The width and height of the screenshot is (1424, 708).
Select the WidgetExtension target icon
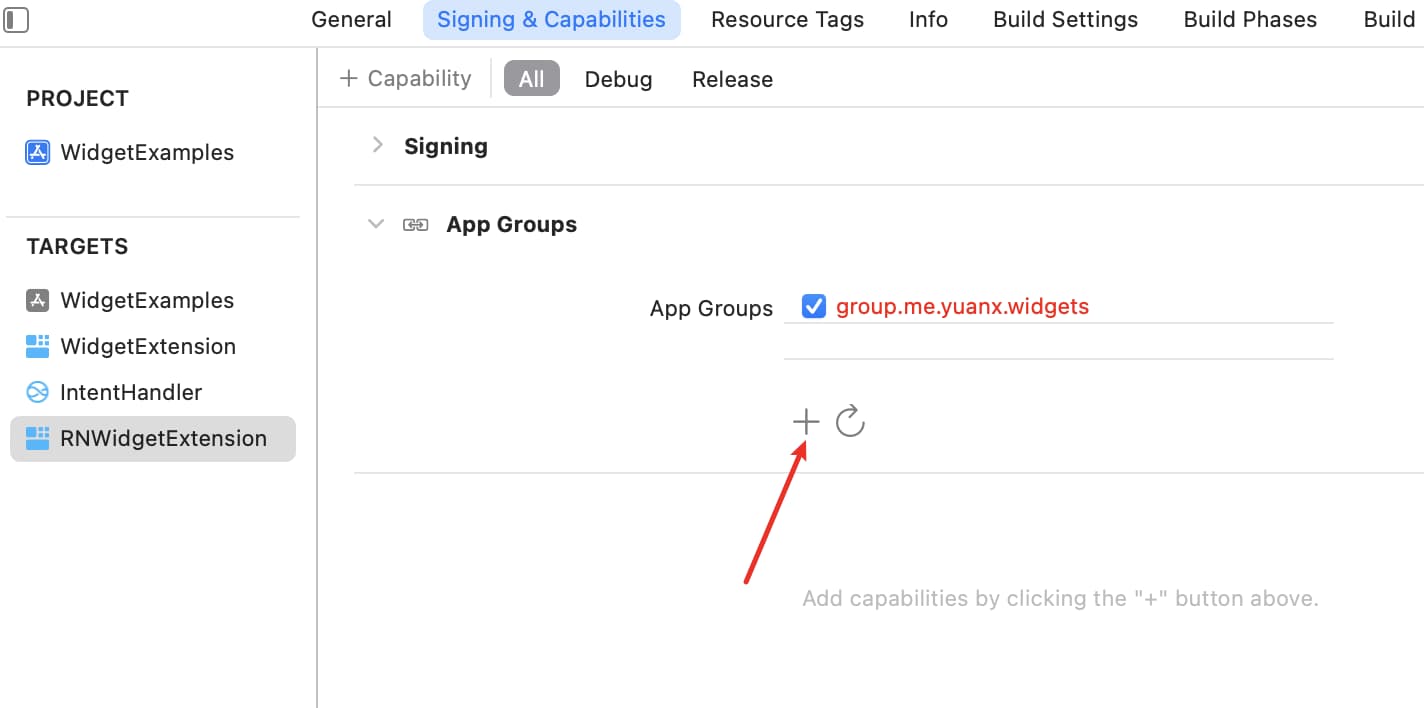pyautogui.click(x=37, y=346)
